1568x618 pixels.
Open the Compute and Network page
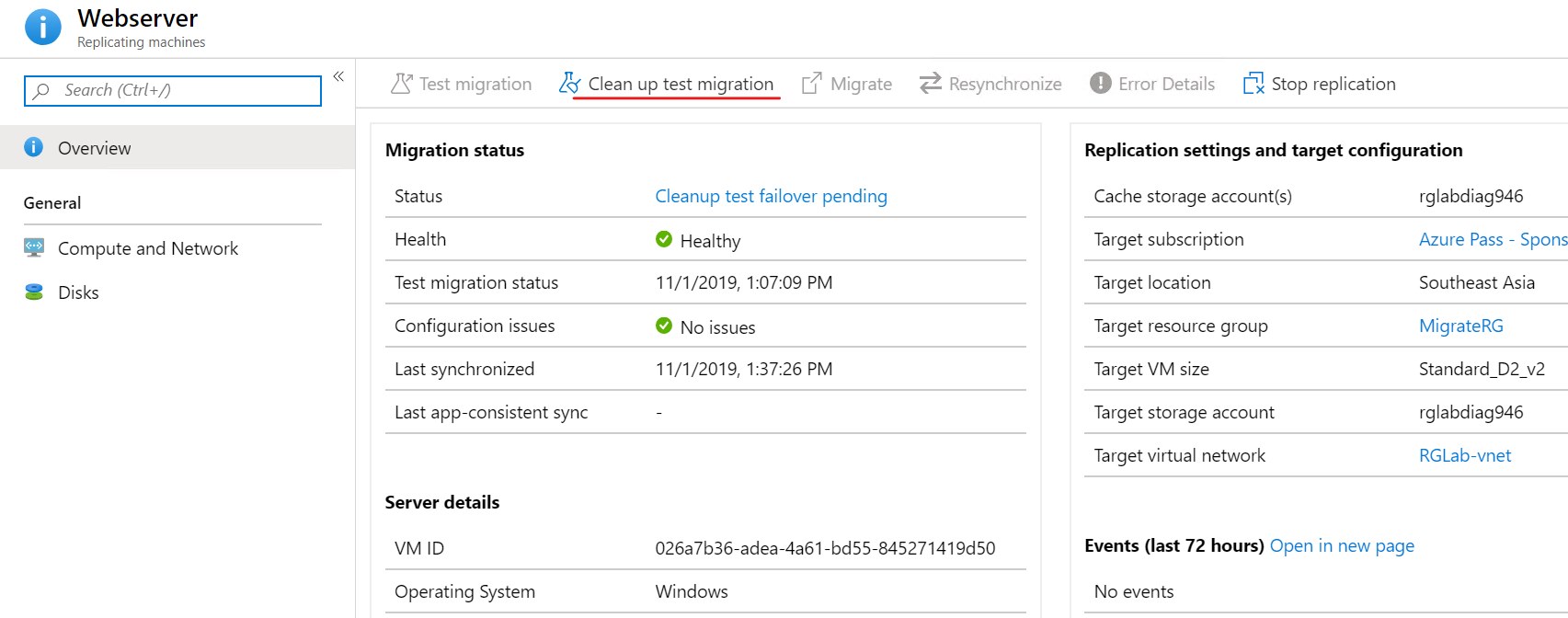point(147,248)
